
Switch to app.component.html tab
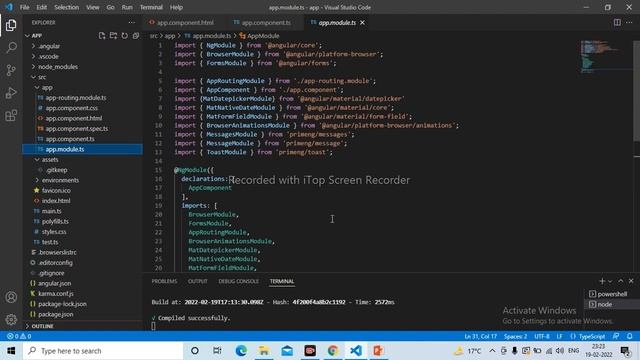coord(184,23)
